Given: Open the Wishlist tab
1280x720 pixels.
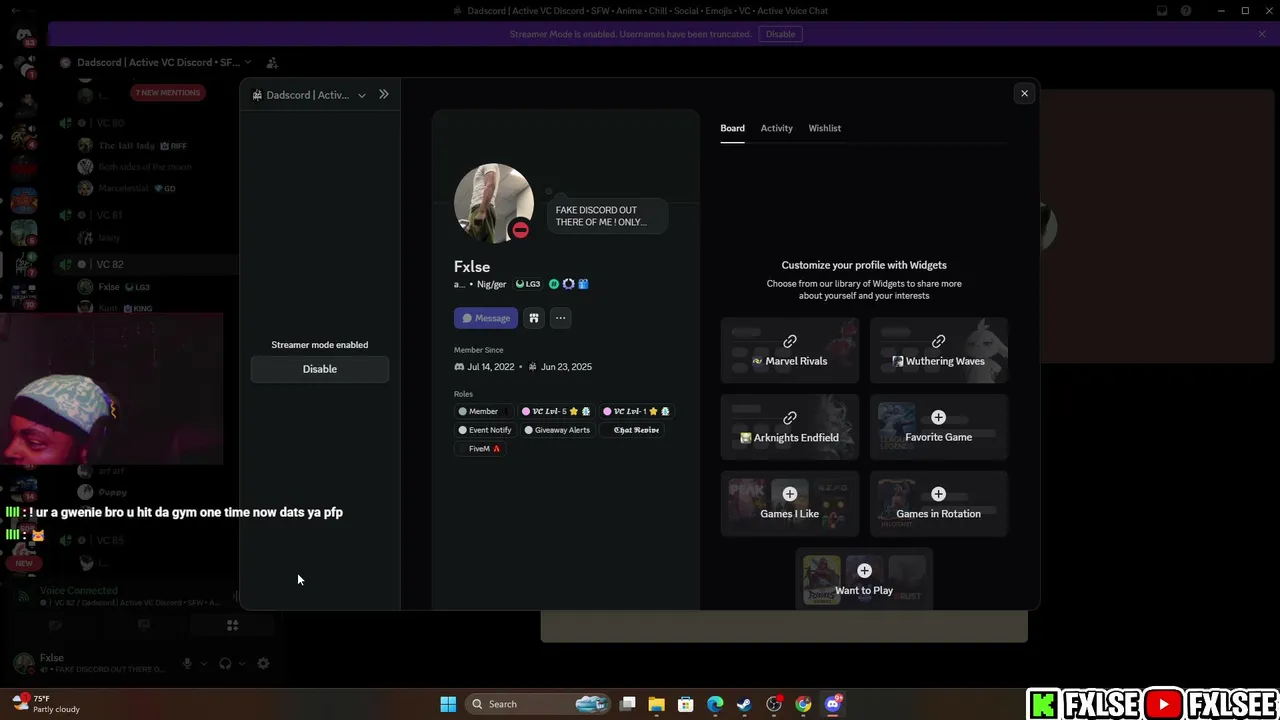Looking at the screenshot, I should pos(825,128).
